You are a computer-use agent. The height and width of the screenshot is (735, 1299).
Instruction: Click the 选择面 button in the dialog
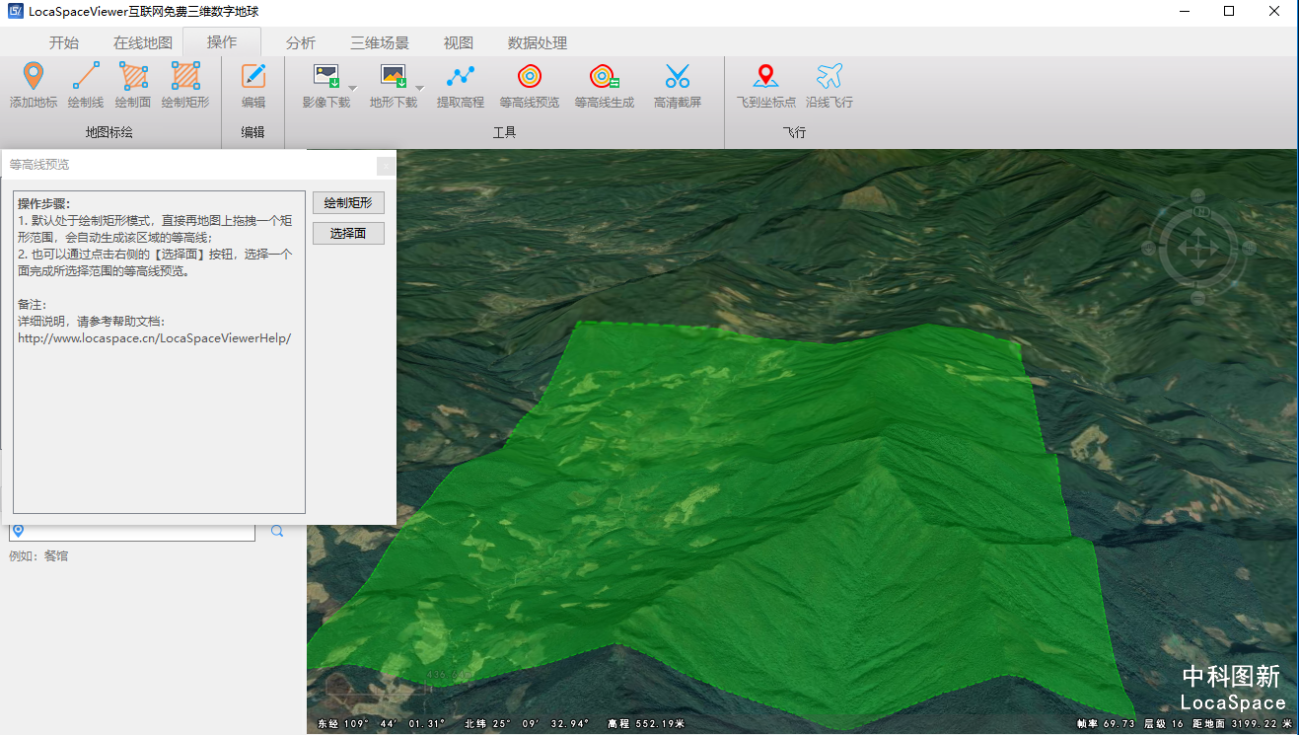348,233
